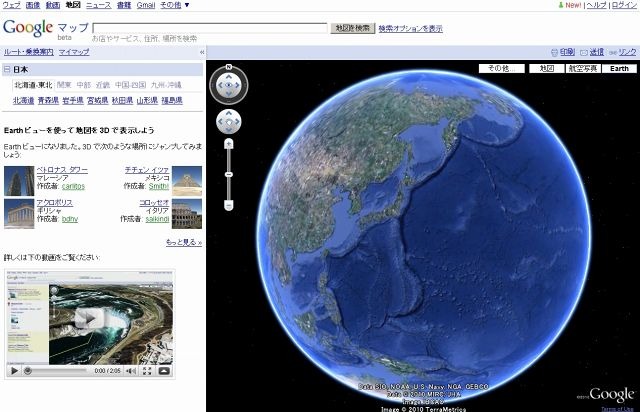Image resolution: width=640 pixels, height=412 pixels.
Task: Pan globe right with move joystick arrow
Action: [x=237, y=121]
